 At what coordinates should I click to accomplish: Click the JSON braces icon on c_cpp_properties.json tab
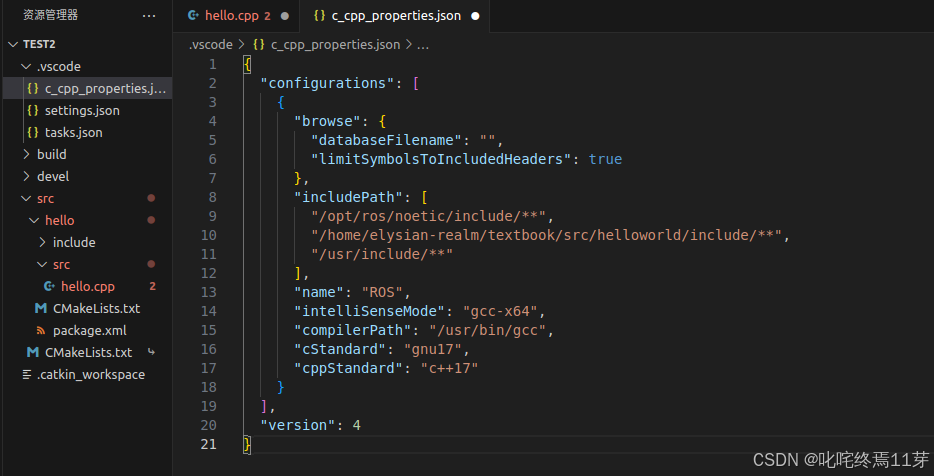point(320,16)
